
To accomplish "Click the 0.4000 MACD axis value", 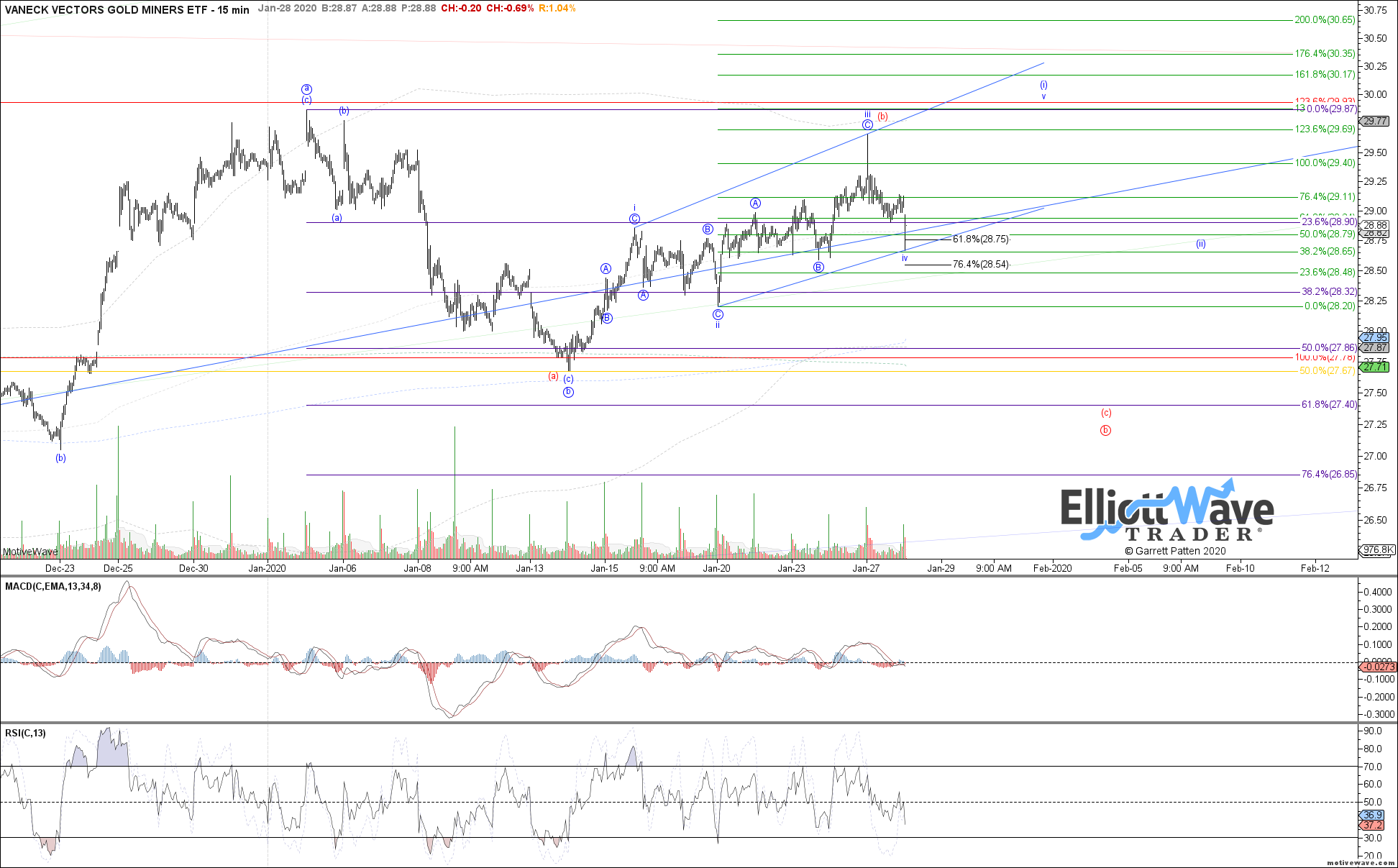I will point(1377,593).
